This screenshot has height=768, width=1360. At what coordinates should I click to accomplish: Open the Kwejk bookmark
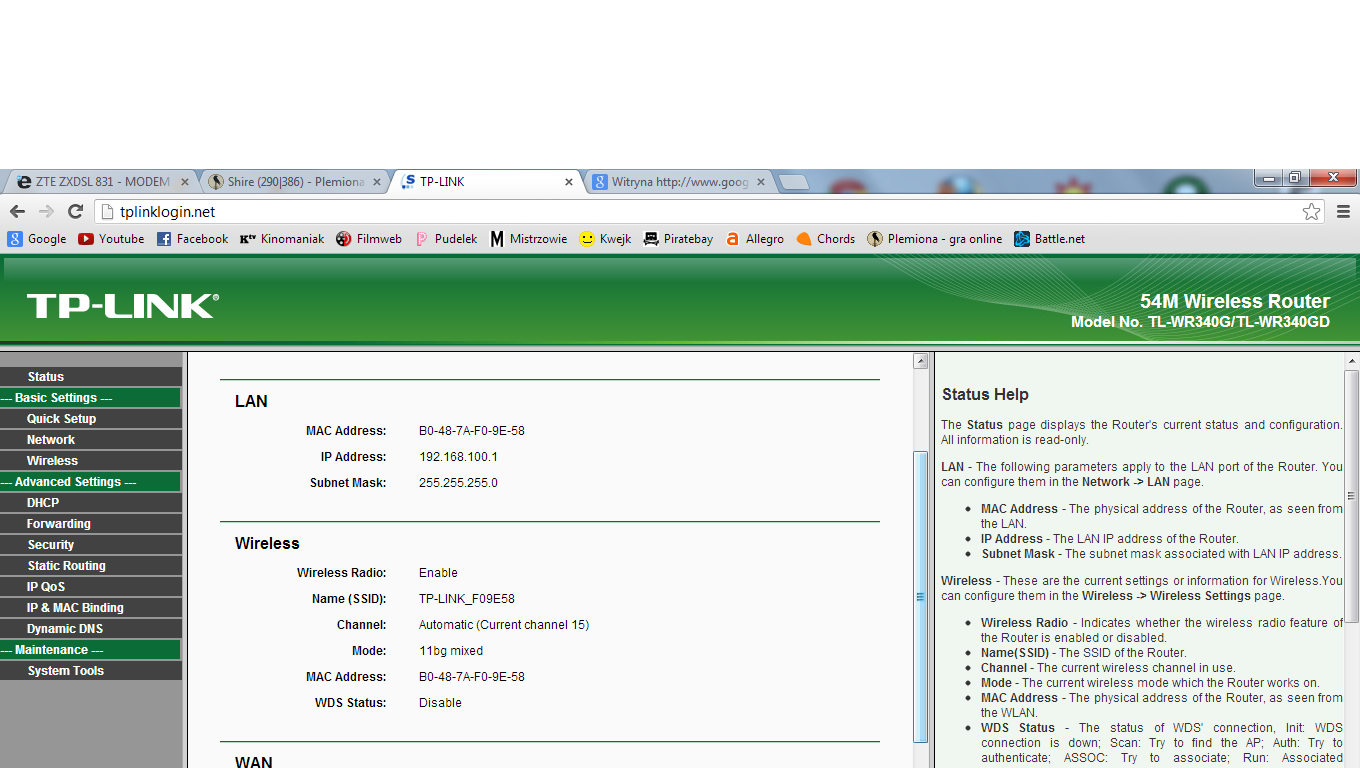point(605,239)
